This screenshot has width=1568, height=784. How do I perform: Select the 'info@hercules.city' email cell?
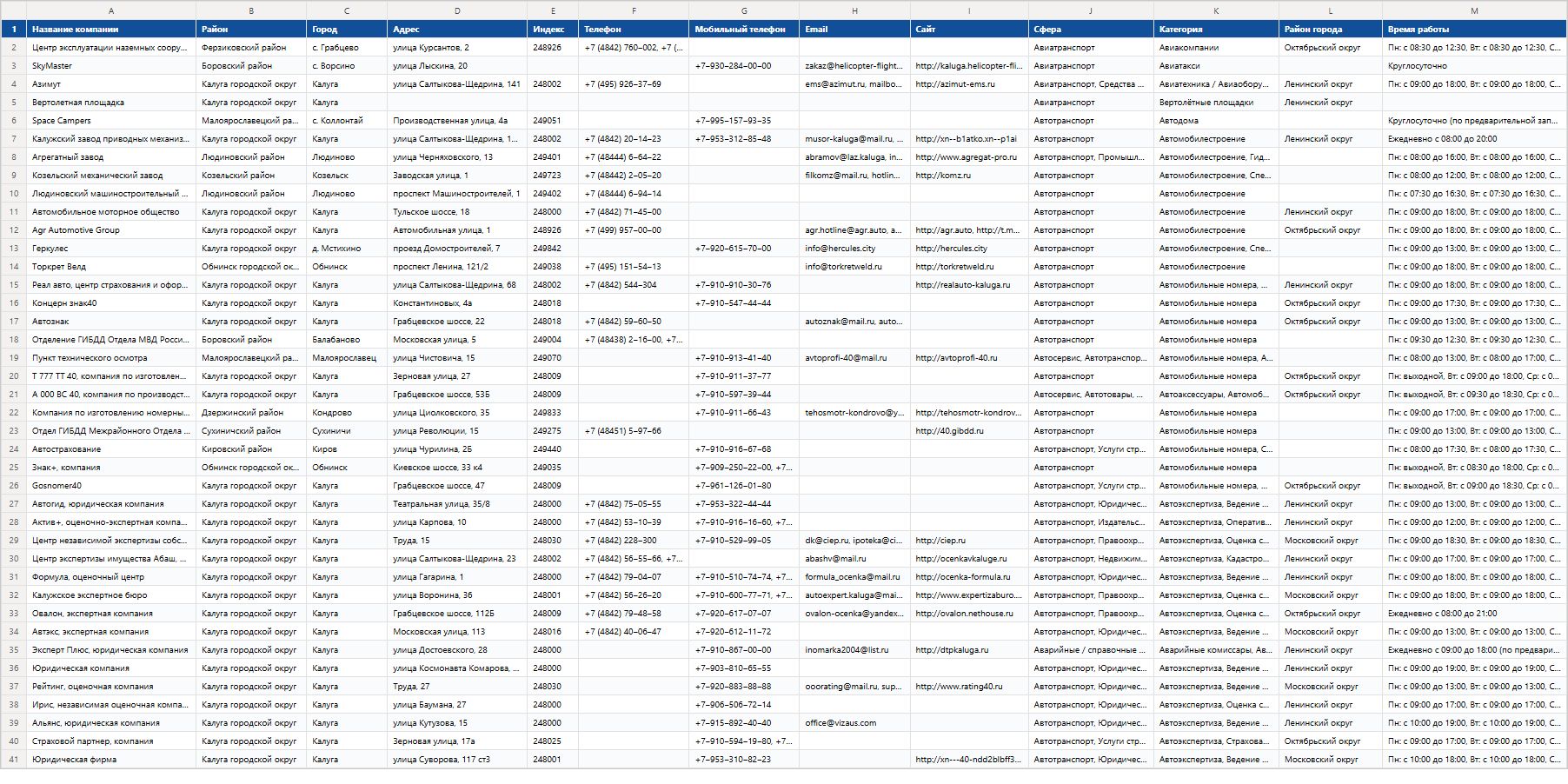point(854,249)
